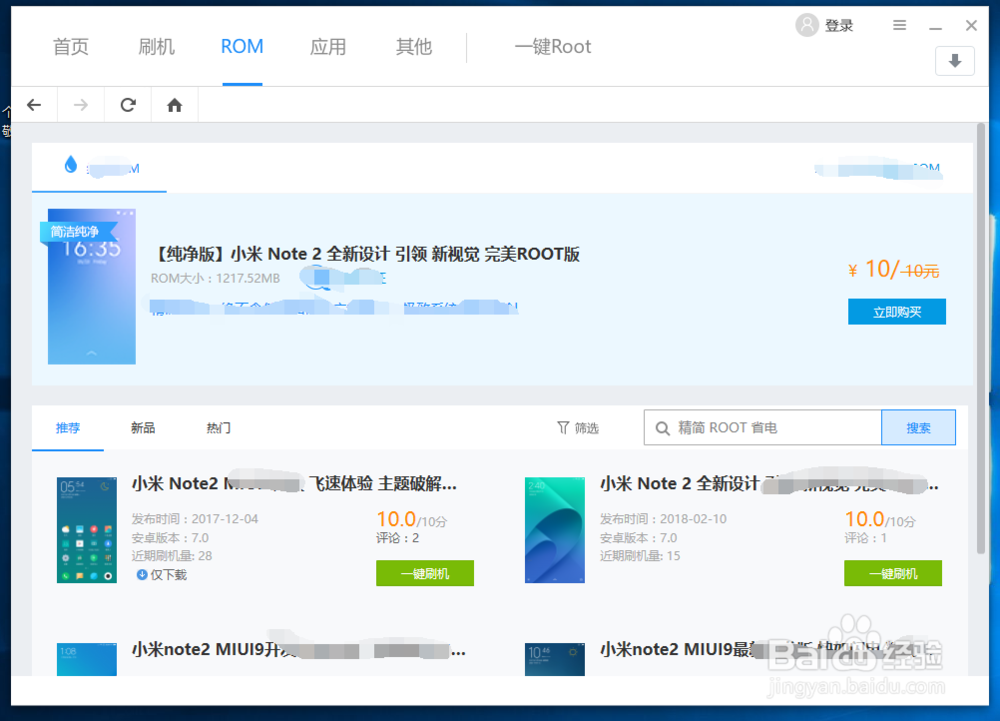Click the 05:54 home screen ROM thumbnail
The width and height of the screenshot is (1000, 721).
87,530
